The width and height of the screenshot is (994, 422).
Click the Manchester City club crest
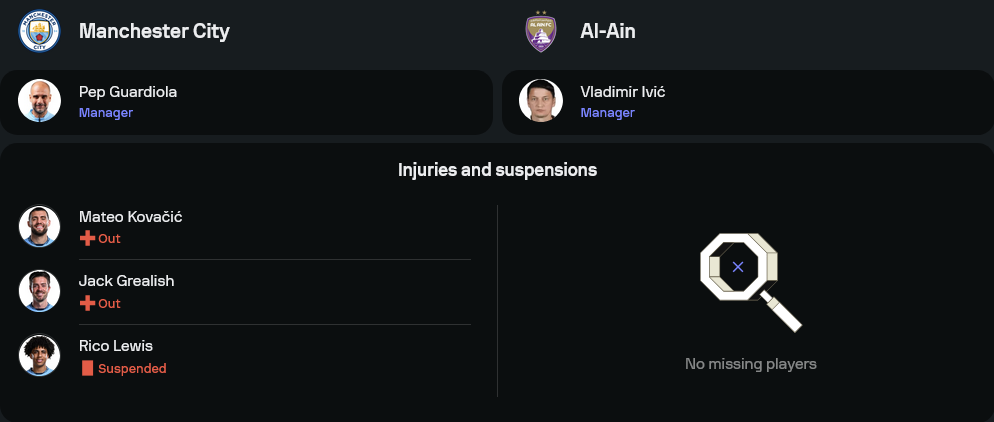tap(40, 31)
